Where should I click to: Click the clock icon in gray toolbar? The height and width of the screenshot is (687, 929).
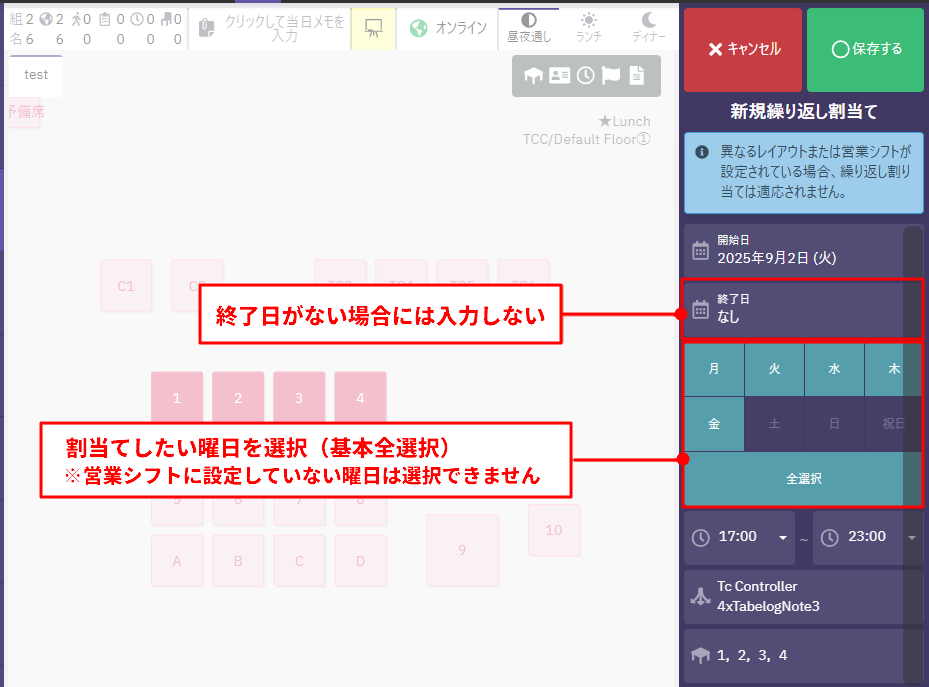585,75
